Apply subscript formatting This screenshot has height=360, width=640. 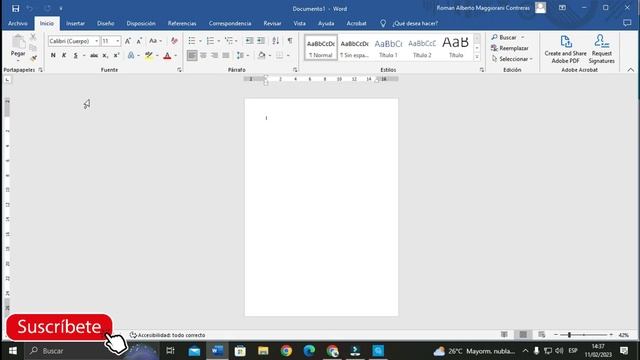pos(105,56)
